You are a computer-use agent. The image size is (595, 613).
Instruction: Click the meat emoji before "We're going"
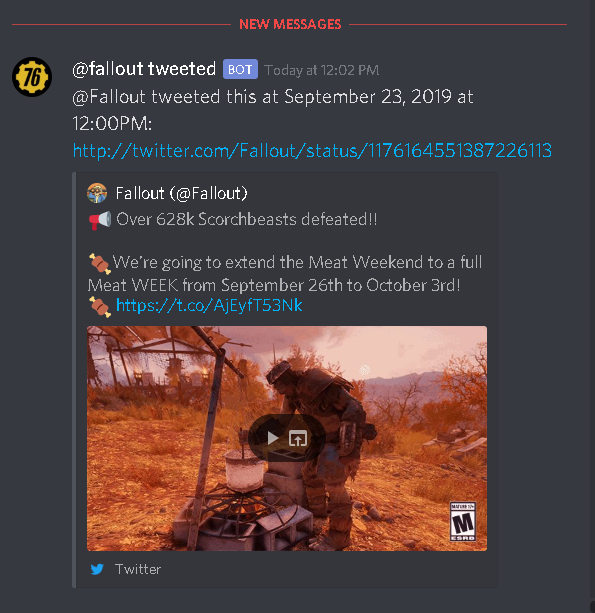pyautogui.click(x=100, y=263)
